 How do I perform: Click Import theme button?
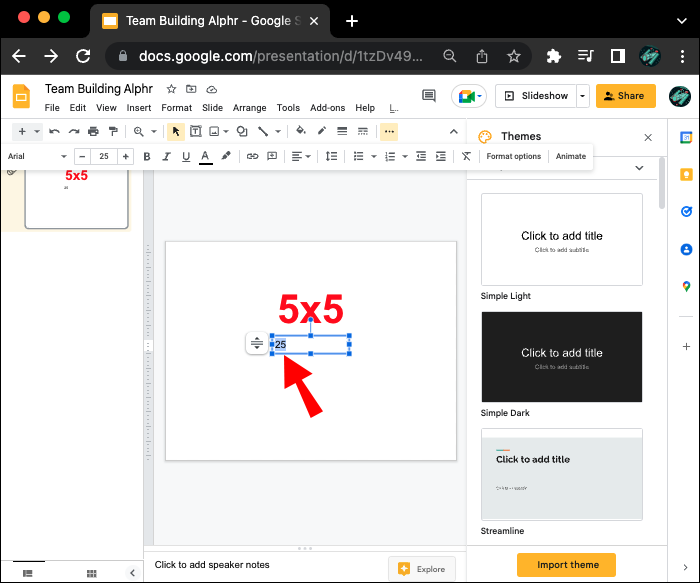pyautogui.click(x=566, y=565)
